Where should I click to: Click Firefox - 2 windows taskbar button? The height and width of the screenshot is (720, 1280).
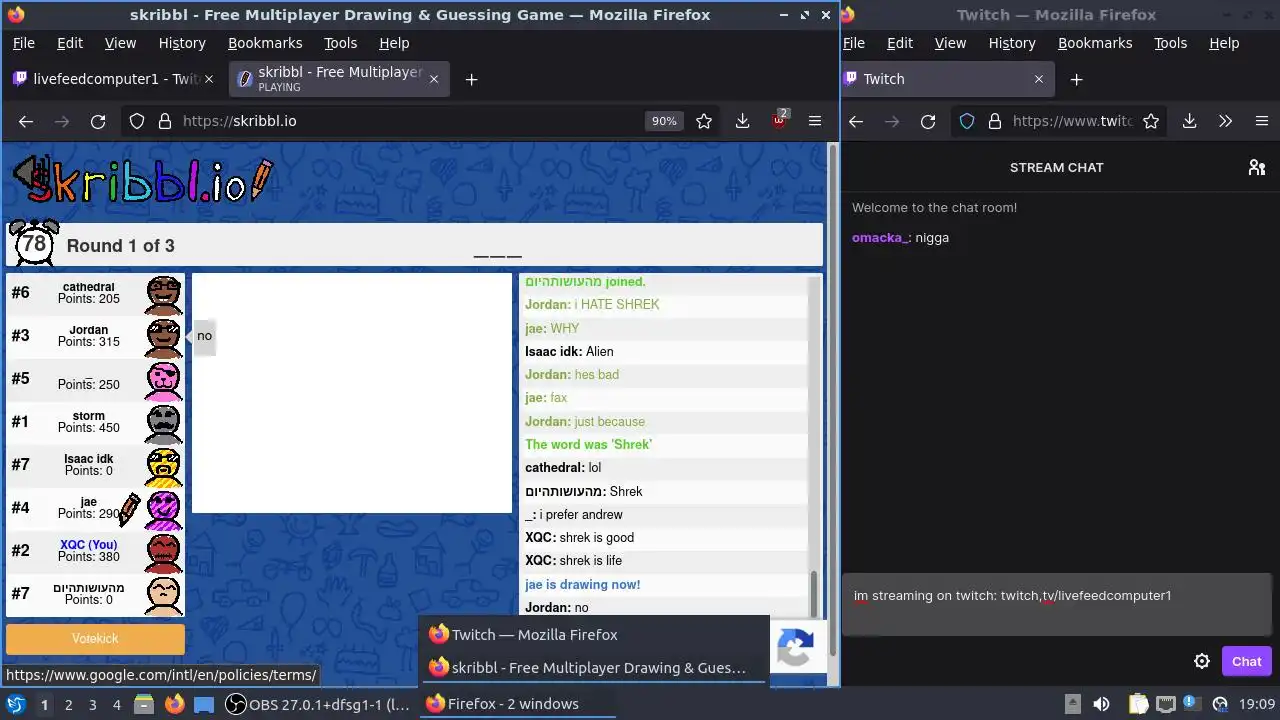click(x=517, y=704)
